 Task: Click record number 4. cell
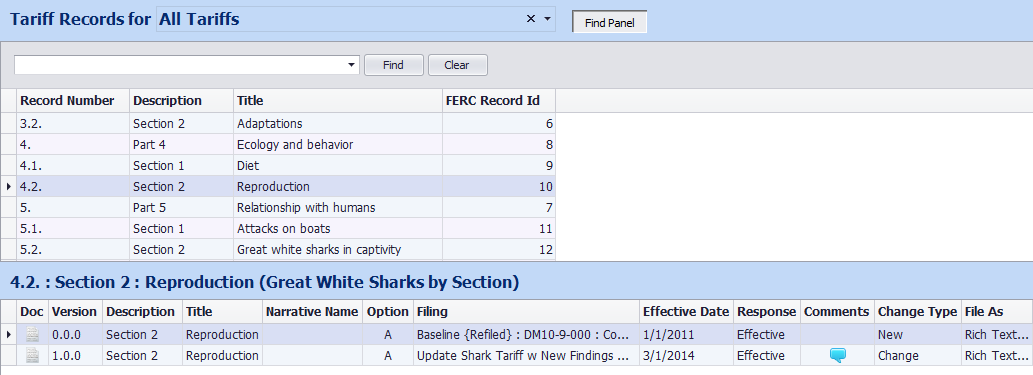[x=73, y=144]
